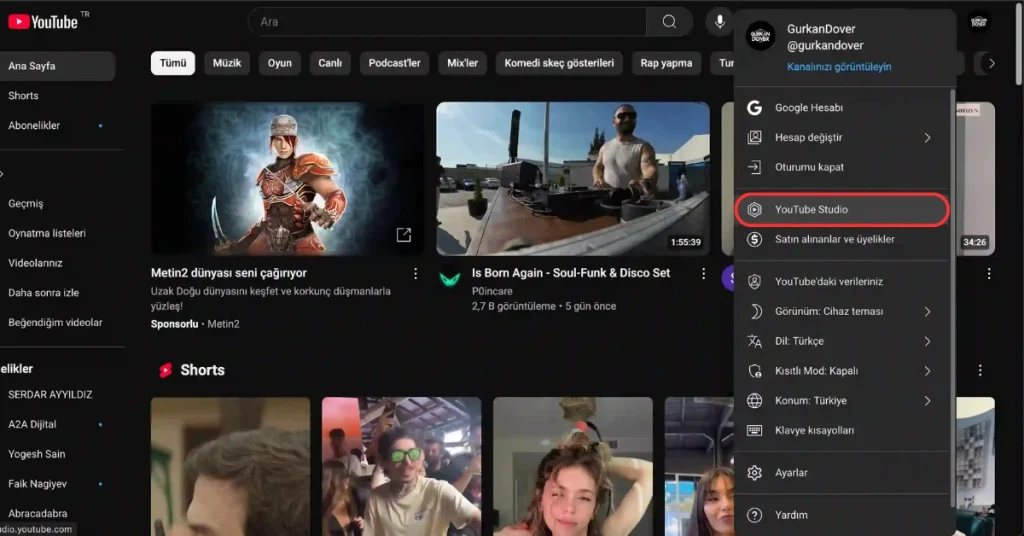
Task: Click the Hesap değiştir person icon
Action: tap(754, 137)
